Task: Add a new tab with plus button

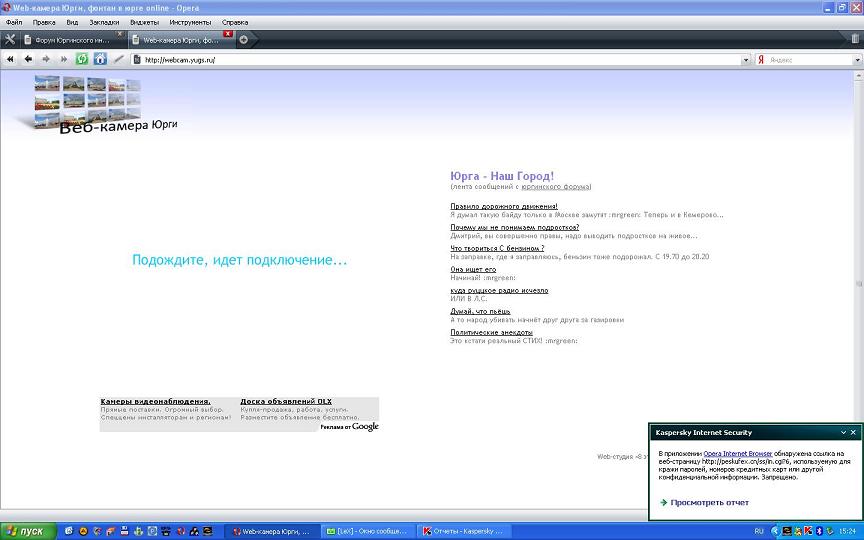Action: pyautogui.click(x=244, y=40)
